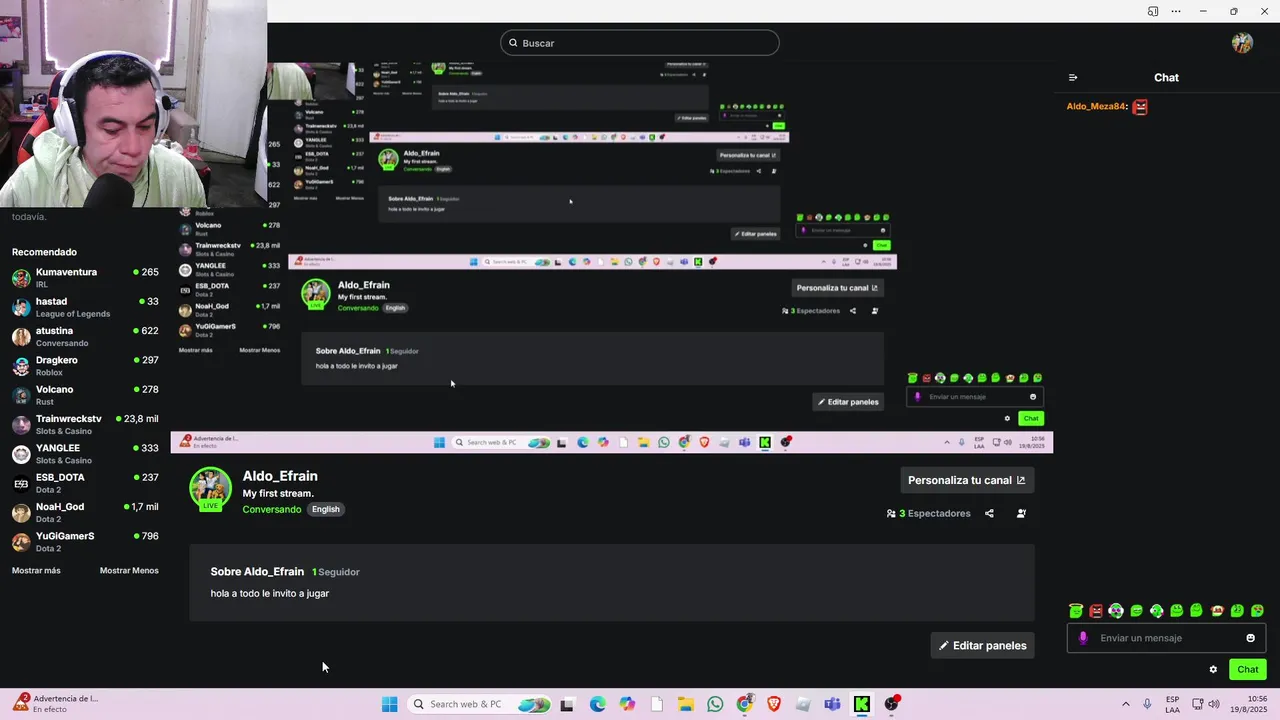Insert the angry red face emote
The image size is (1280, 720).
(x=1096, y=610)
